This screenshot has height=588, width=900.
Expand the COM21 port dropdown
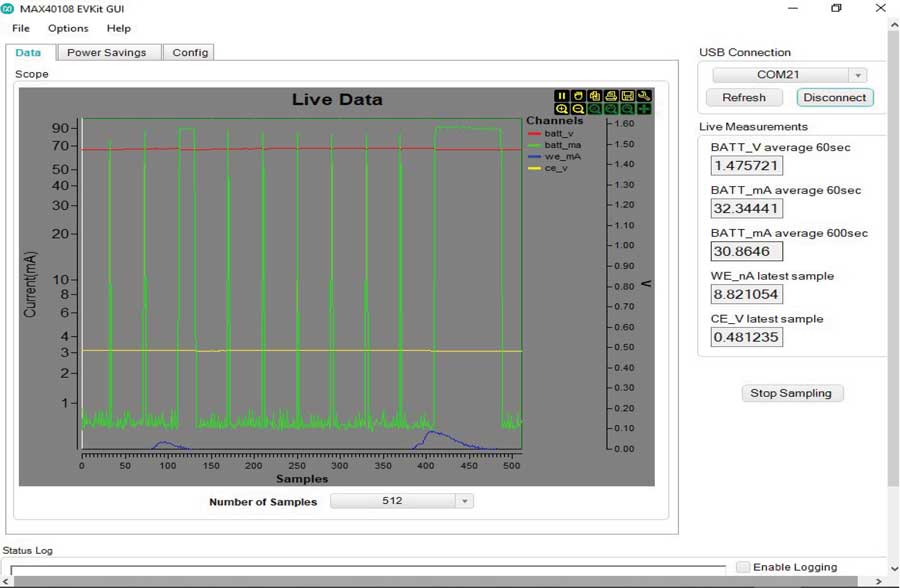pyautogui.click(x=857, y=75)
